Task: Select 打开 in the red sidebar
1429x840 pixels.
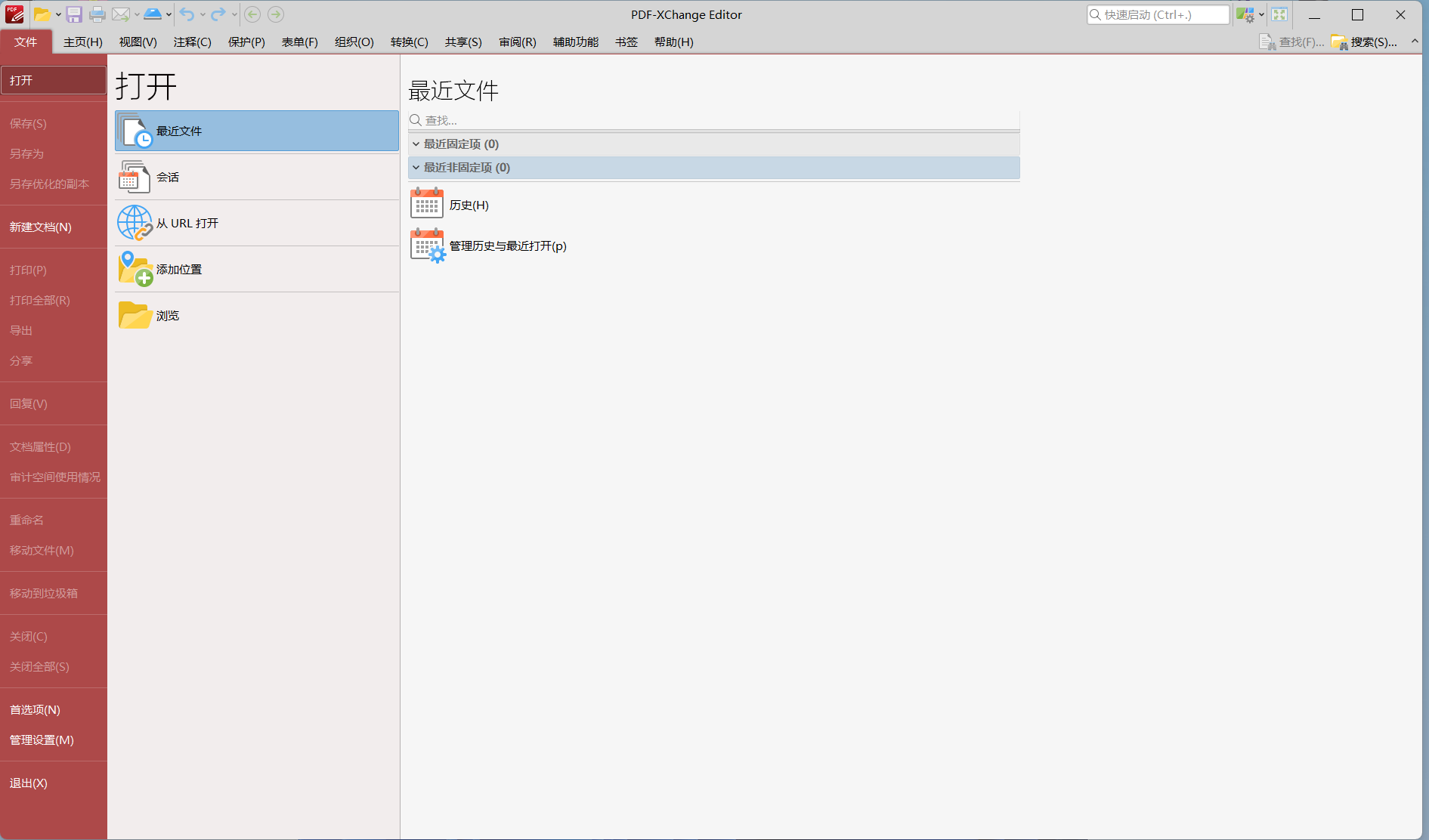Action: pyautogui.click(x=54, y=80)
